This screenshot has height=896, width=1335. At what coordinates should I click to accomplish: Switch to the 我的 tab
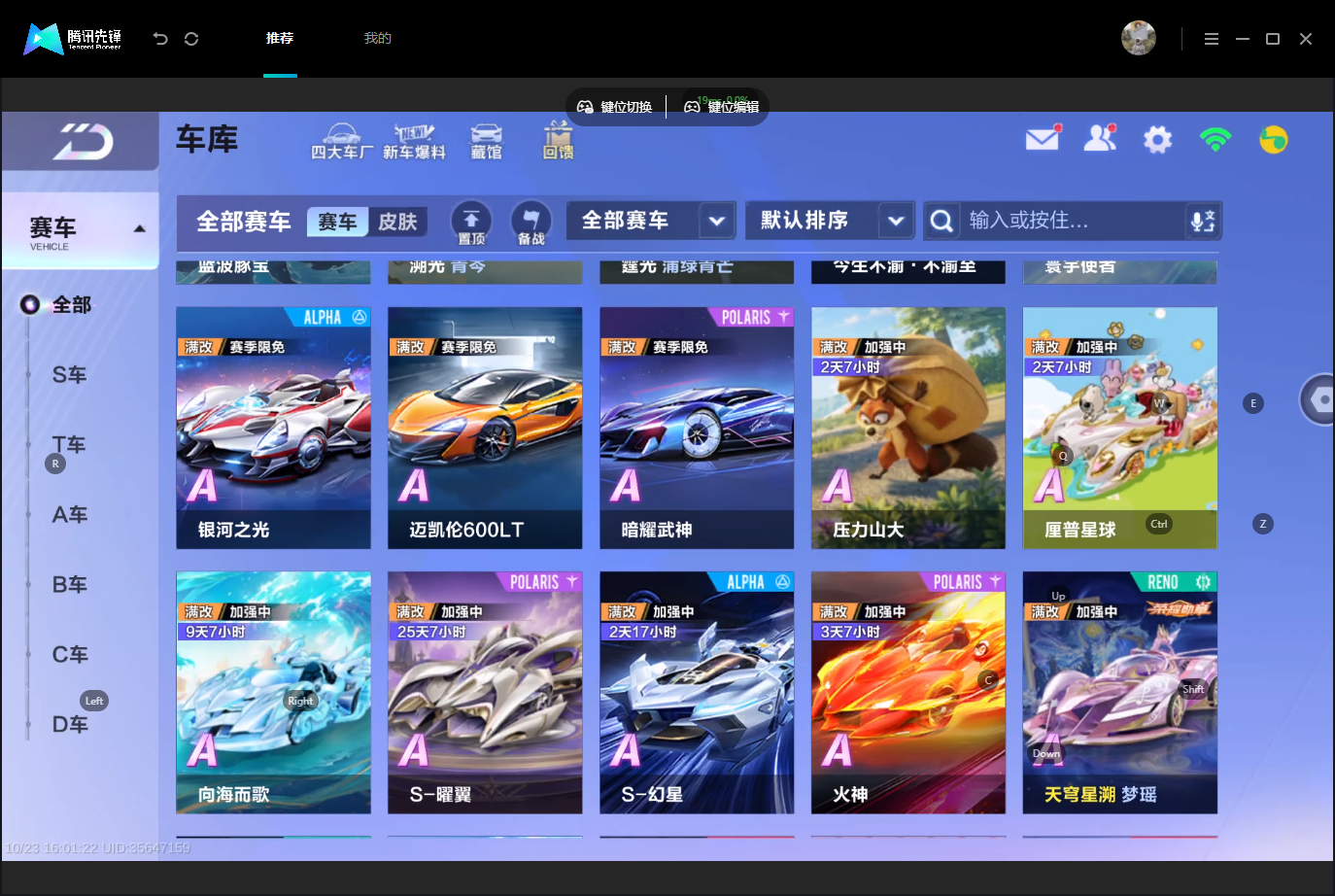tap(378, 38)
